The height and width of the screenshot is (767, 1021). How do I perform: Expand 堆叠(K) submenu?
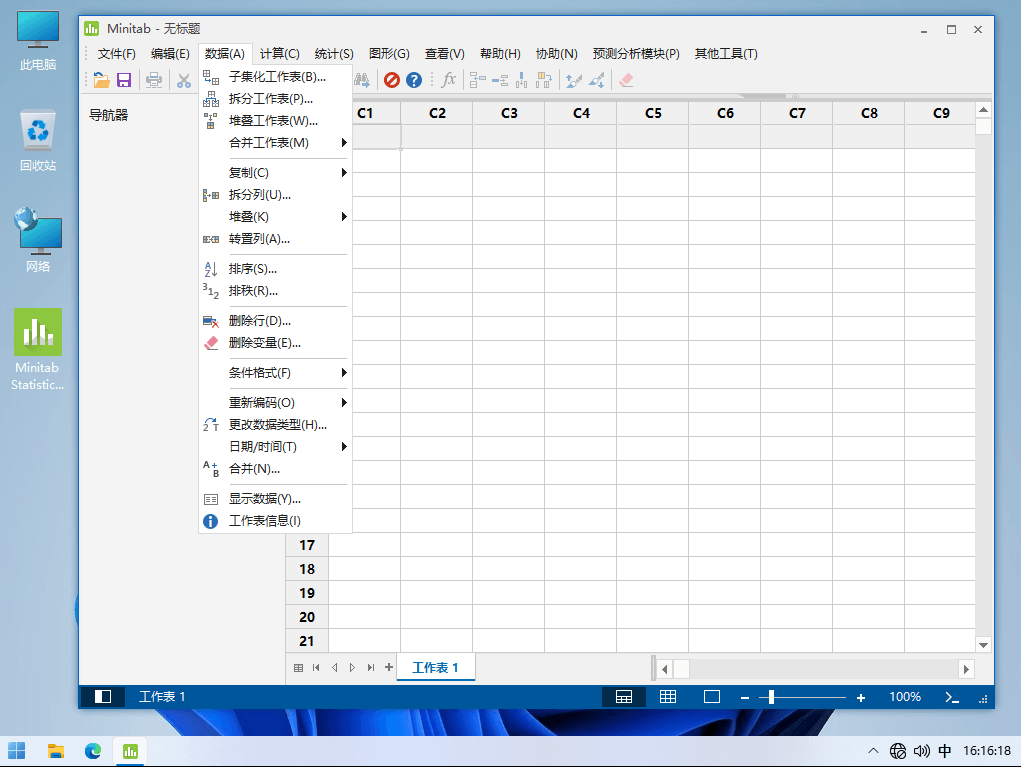coord(275,217)
